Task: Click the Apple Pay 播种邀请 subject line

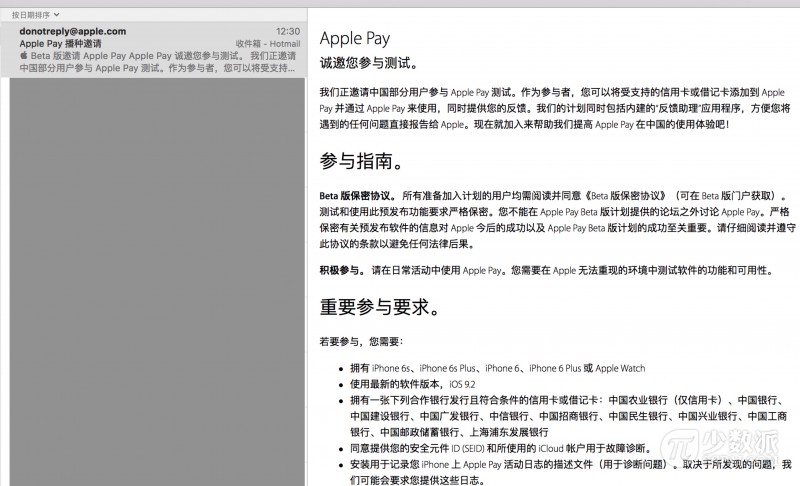Action: click(x=62, y=45)
